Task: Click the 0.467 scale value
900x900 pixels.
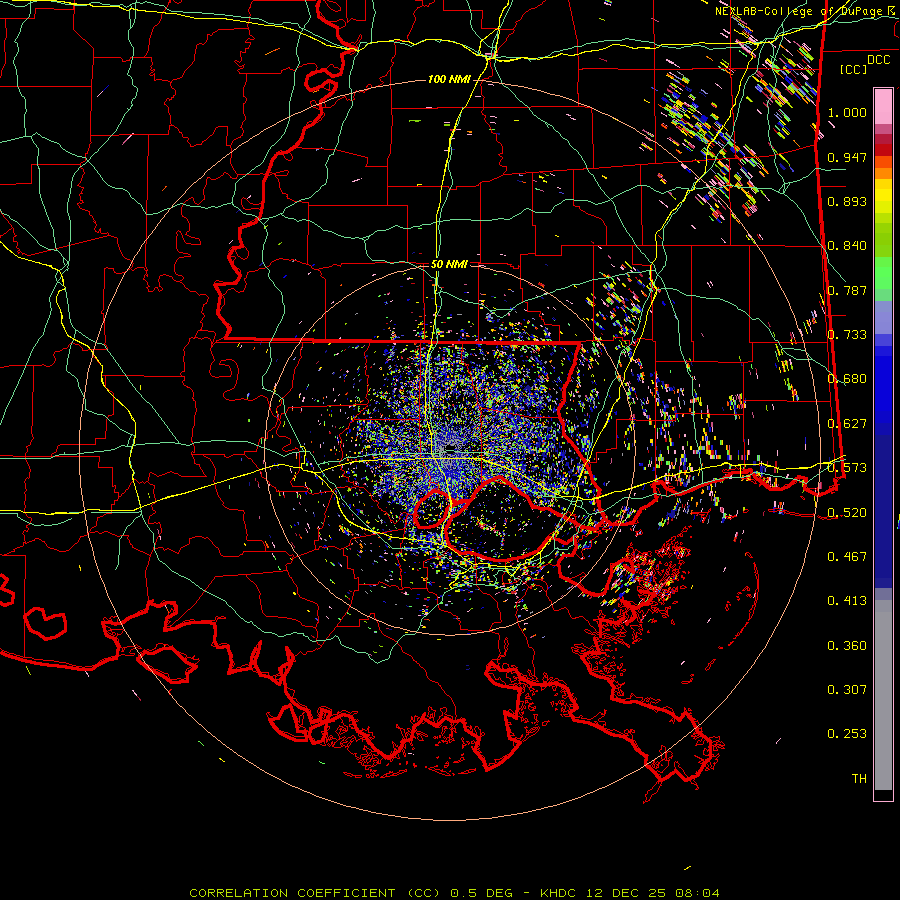Action: 847,557
